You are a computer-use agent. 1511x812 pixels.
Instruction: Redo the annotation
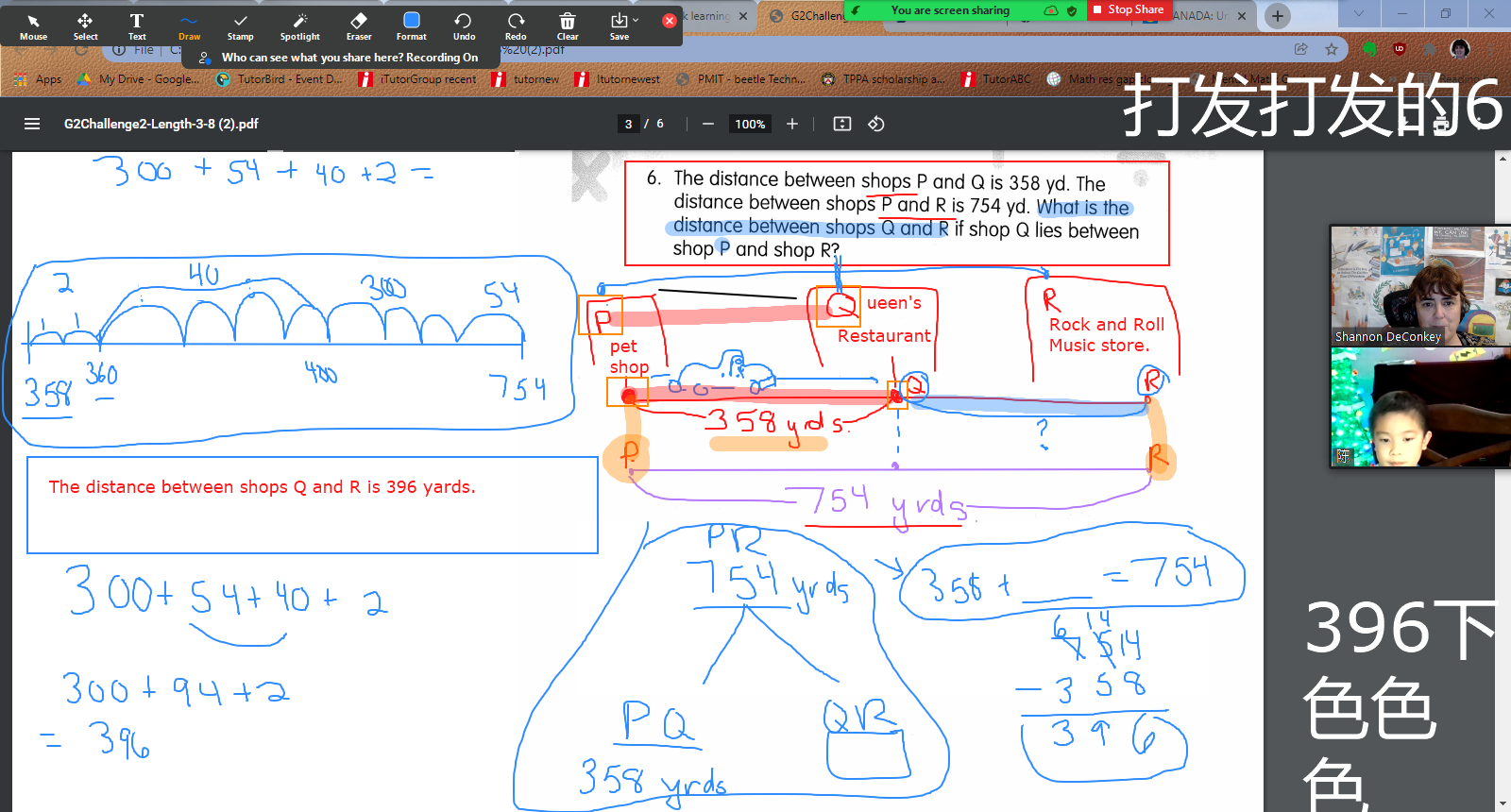tap(516, 26)
